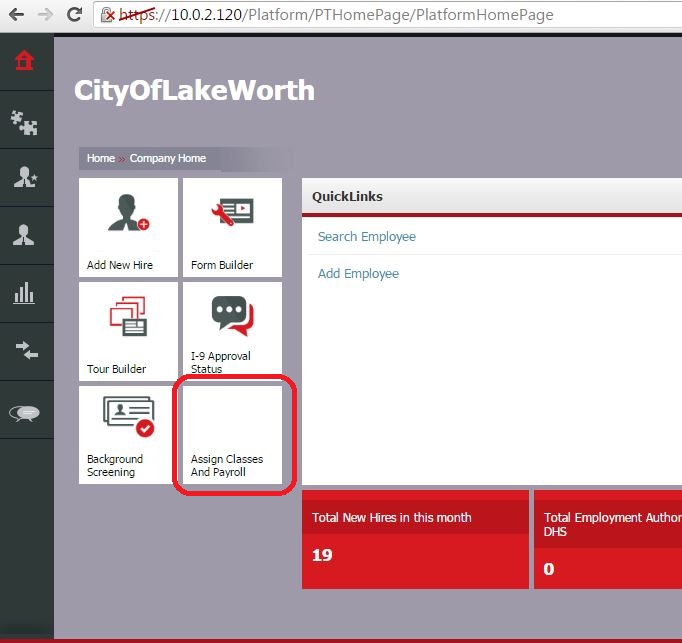Click the Search Employee quick link
This screenshot has height=643, width=682.
(x=366, y=237)
